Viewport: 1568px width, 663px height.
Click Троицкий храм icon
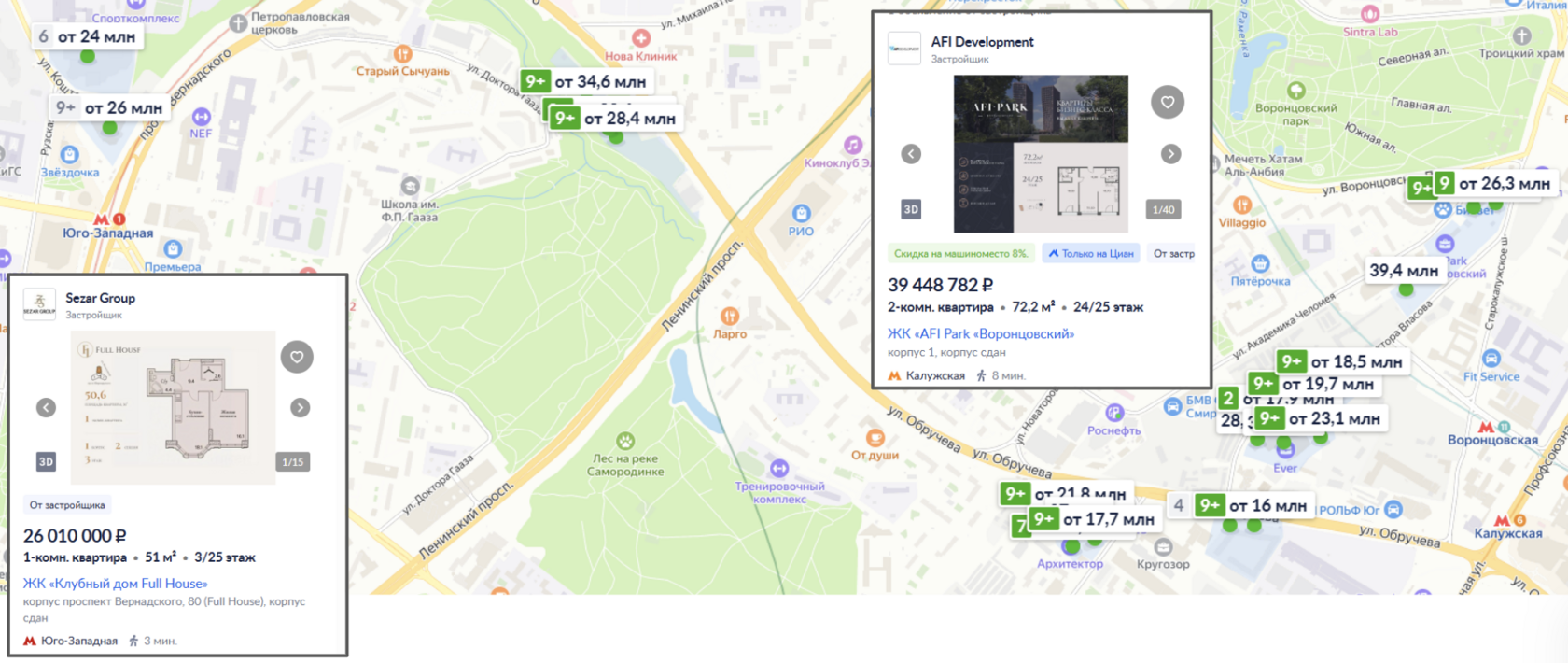point(1522,35)
